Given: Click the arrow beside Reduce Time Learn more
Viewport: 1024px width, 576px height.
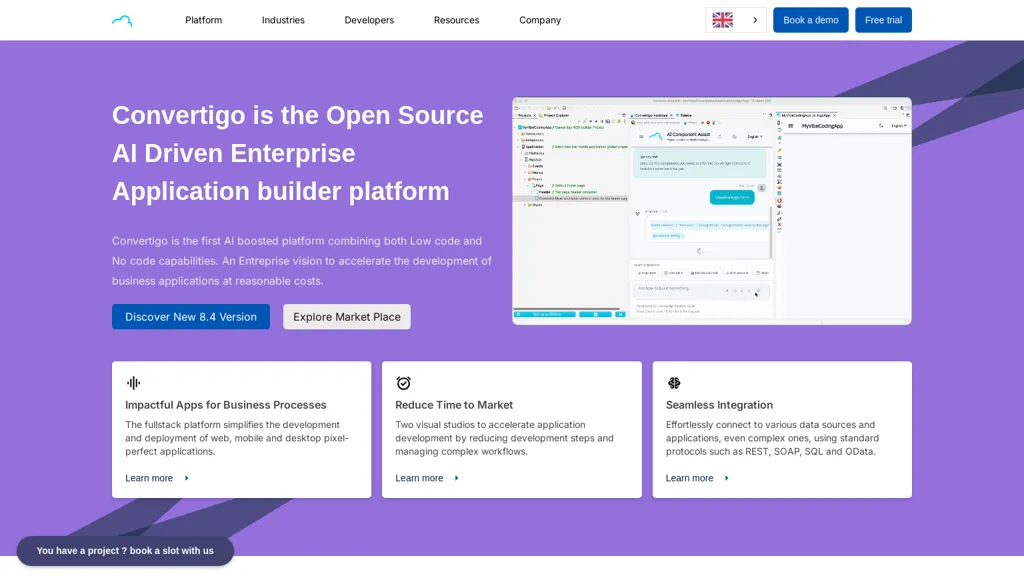Looking at the screenshot, I should coord(456,478).
